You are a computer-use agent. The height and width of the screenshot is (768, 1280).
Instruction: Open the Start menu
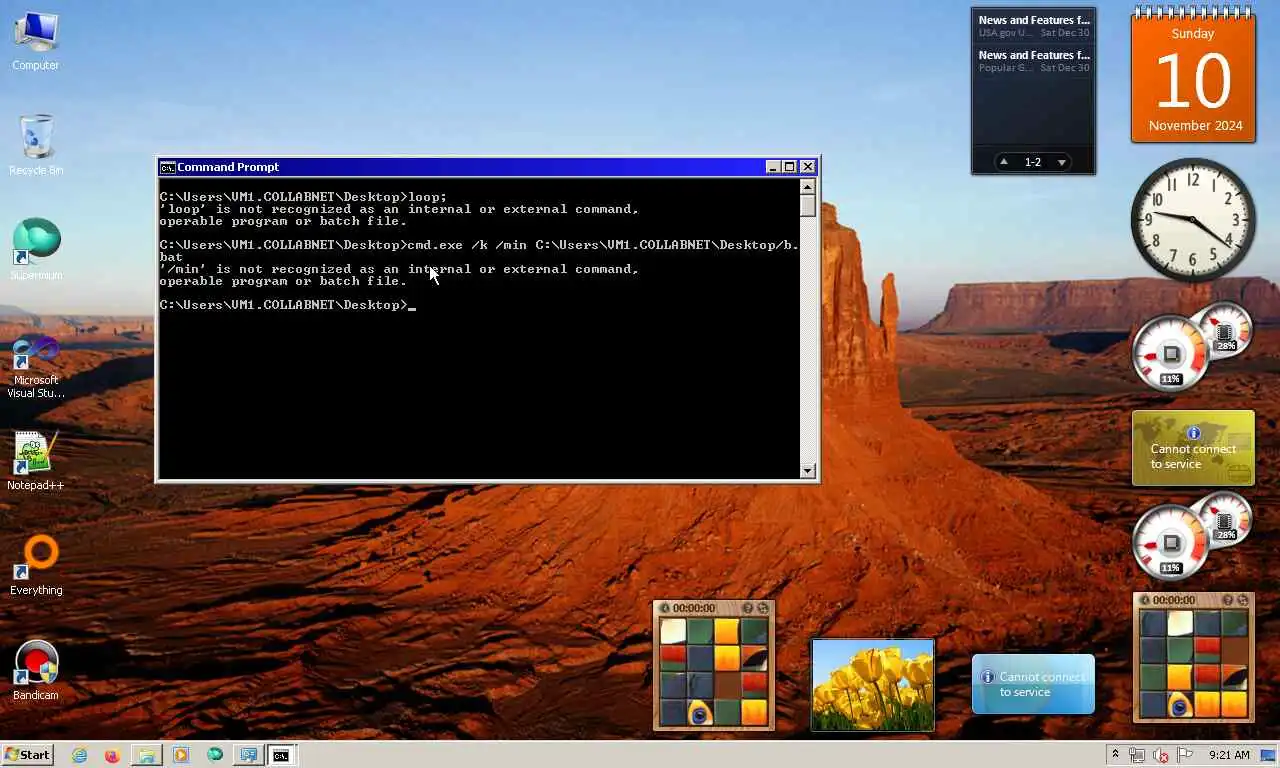point(28,755)
